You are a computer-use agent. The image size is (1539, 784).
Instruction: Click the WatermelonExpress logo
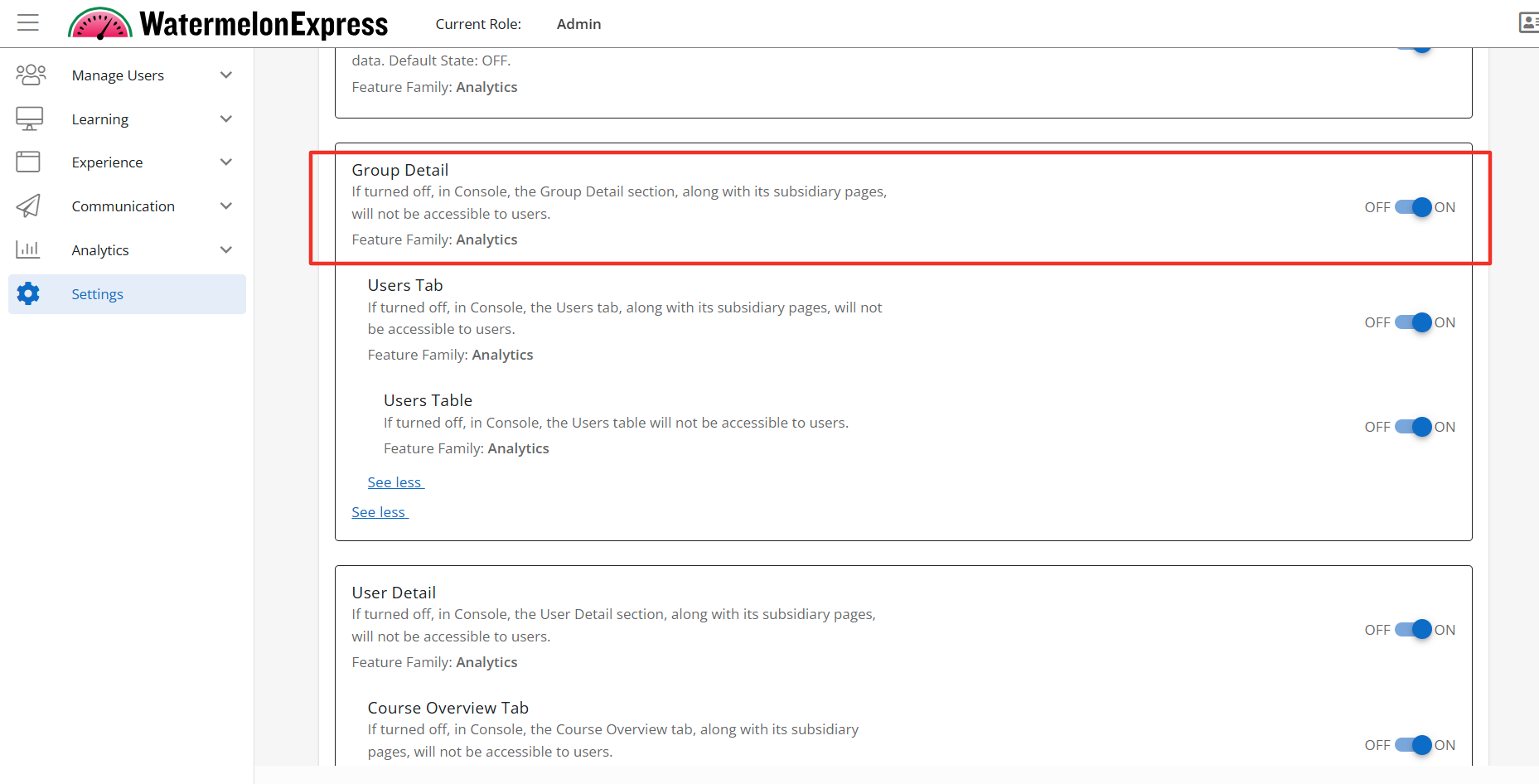pos(228,24)
